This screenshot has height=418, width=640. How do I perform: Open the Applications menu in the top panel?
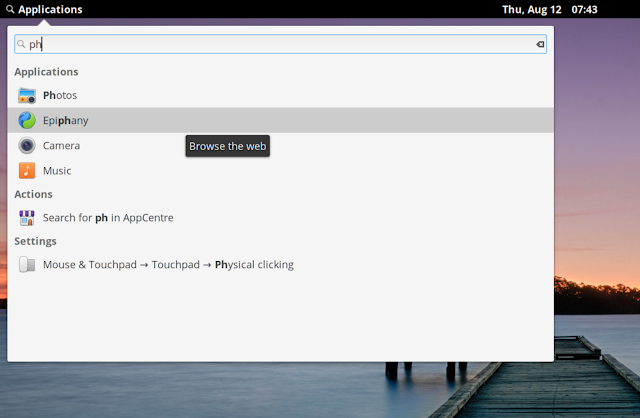point(50,9)
